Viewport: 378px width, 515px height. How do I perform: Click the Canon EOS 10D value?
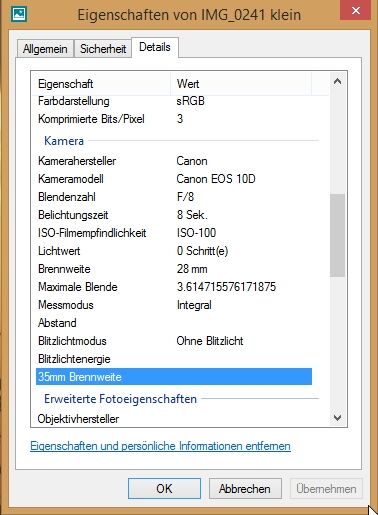coord(216,179)
